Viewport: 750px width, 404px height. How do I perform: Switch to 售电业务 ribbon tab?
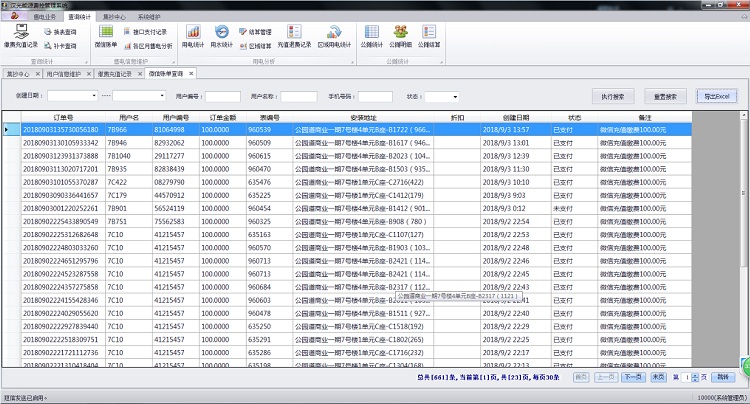[44, 17]
